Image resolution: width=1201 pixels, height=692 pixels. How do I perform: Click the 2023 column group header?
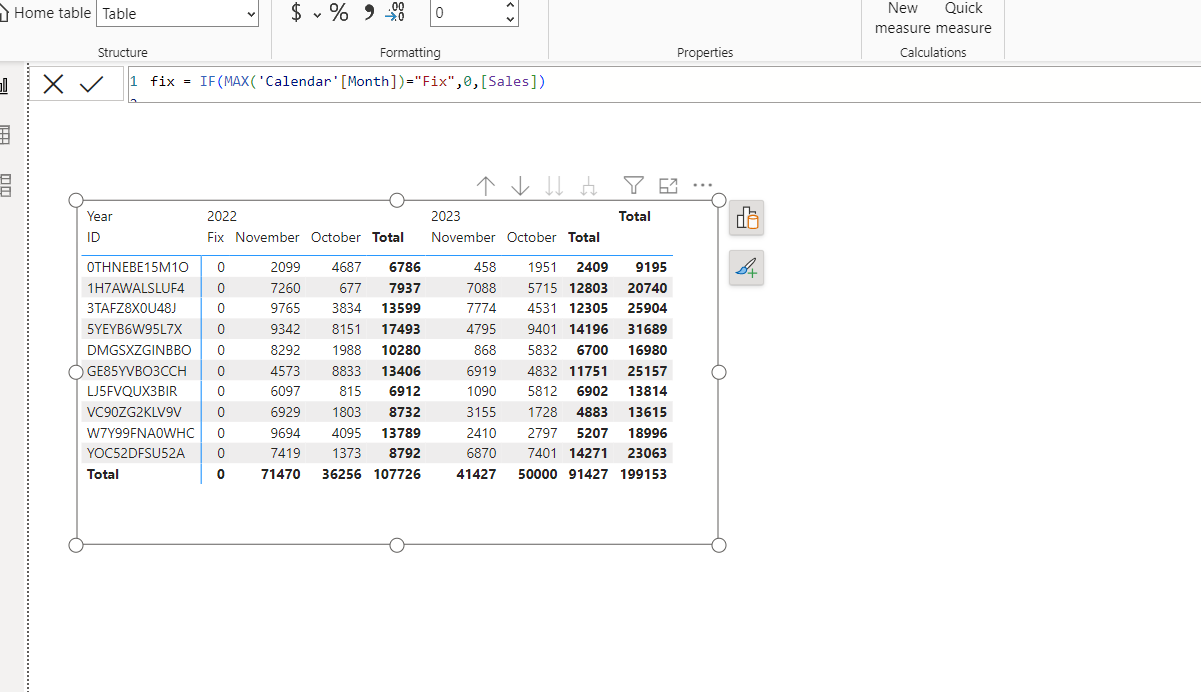click(x=446, y=216)
